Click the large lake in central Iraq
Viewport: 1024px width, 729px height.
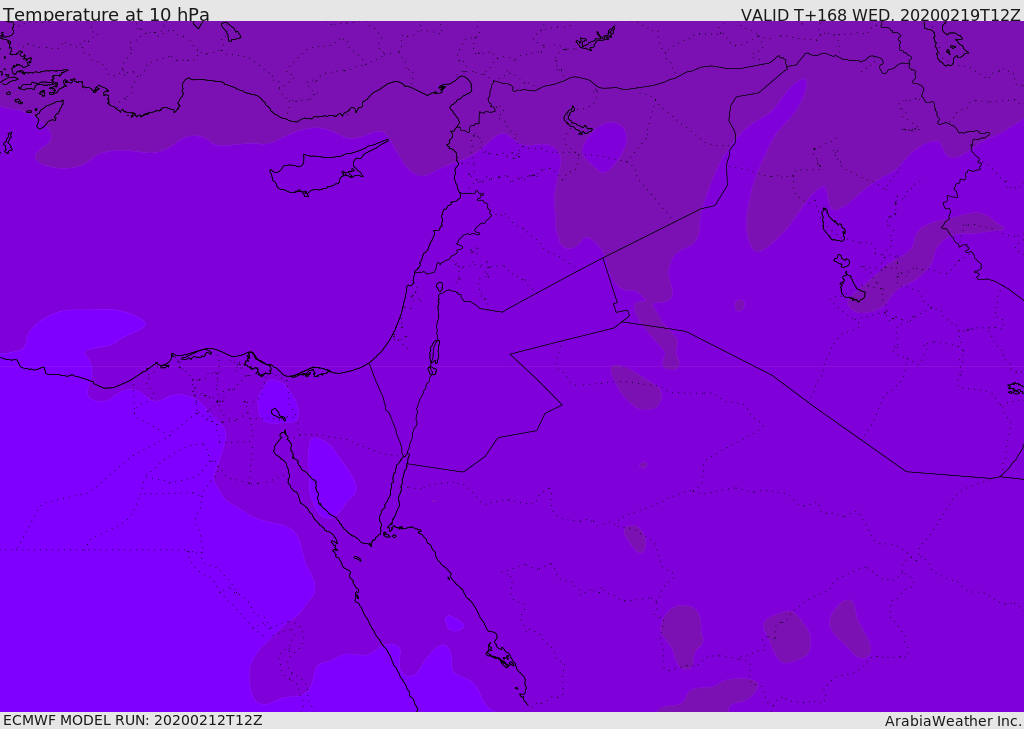click(833, 225)
